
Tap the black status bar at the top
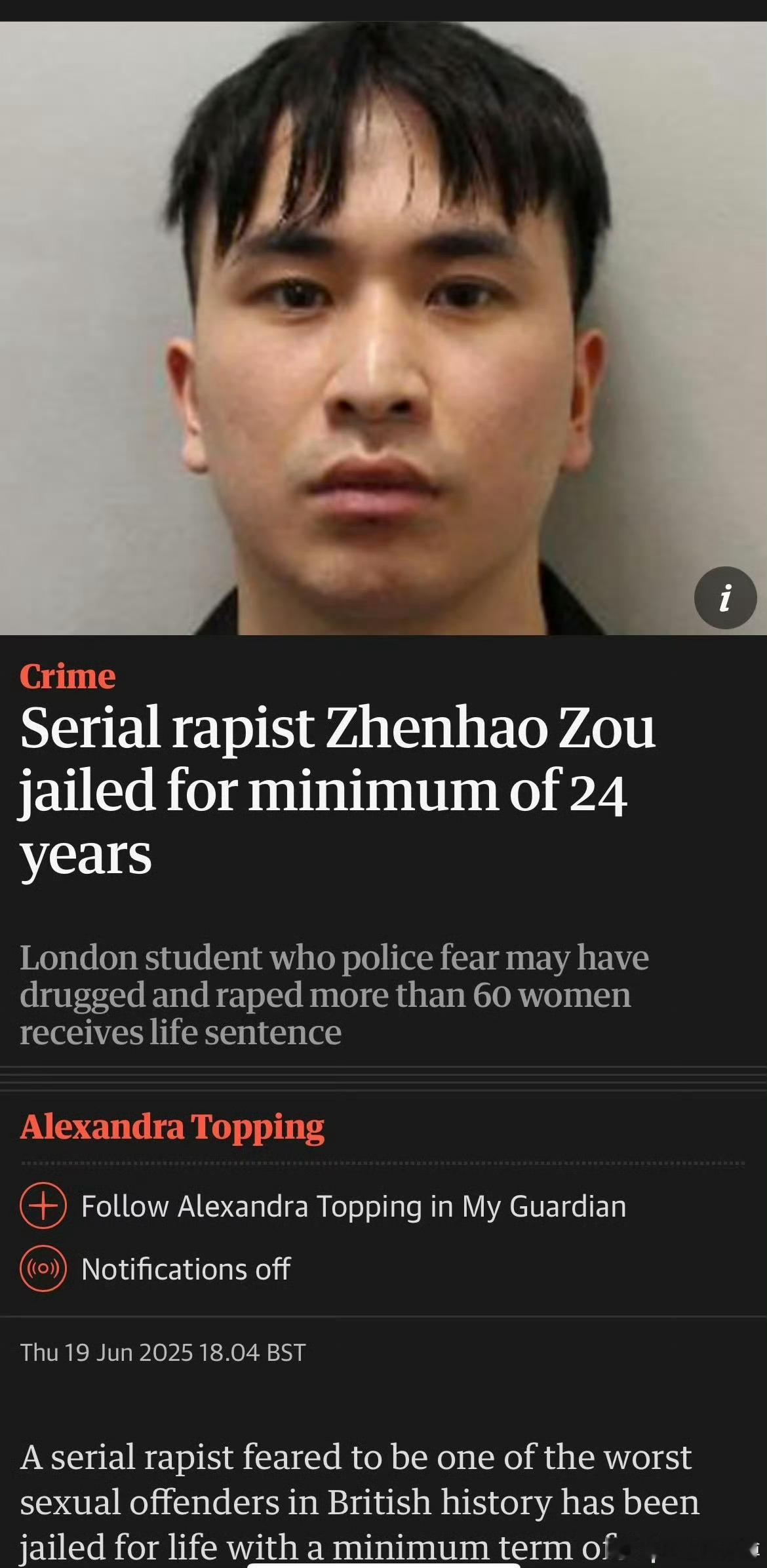[x=383, y=10]
